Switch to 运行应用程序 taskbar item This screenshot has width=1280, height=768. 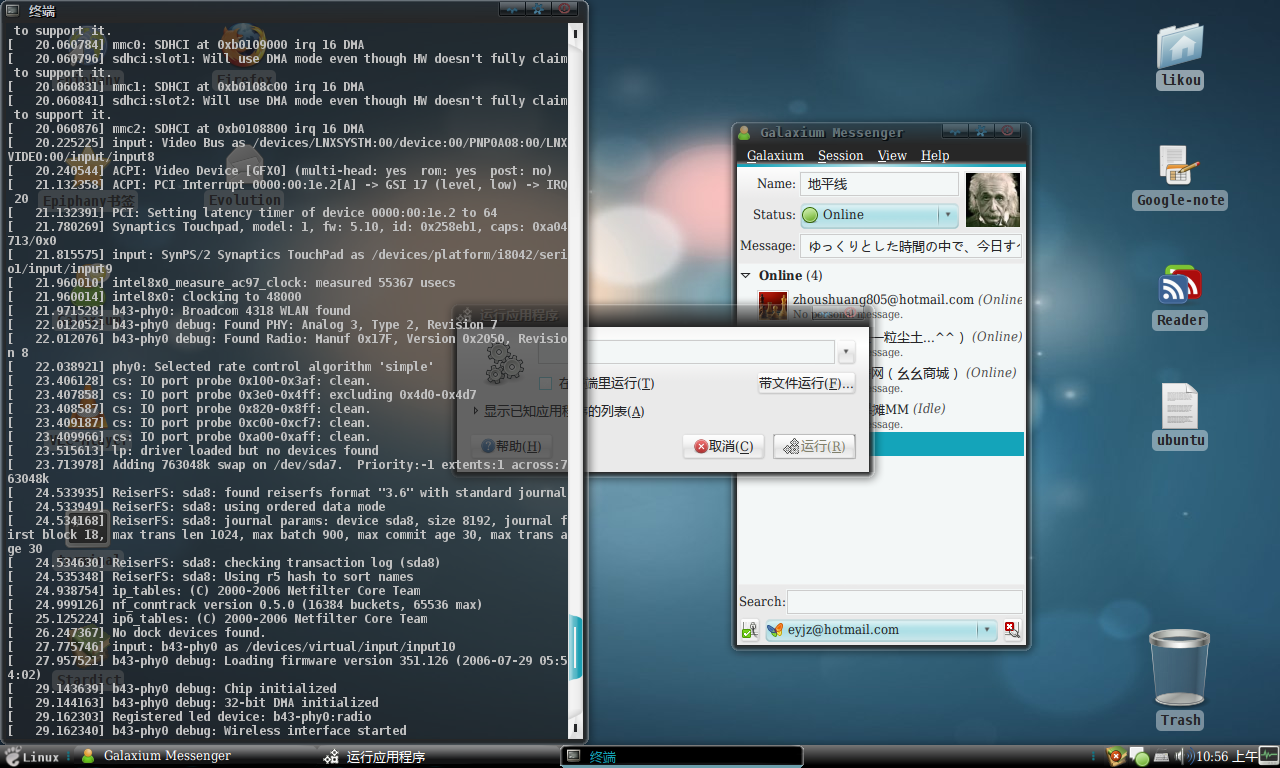pyautogui.click(x=438, y=757)
